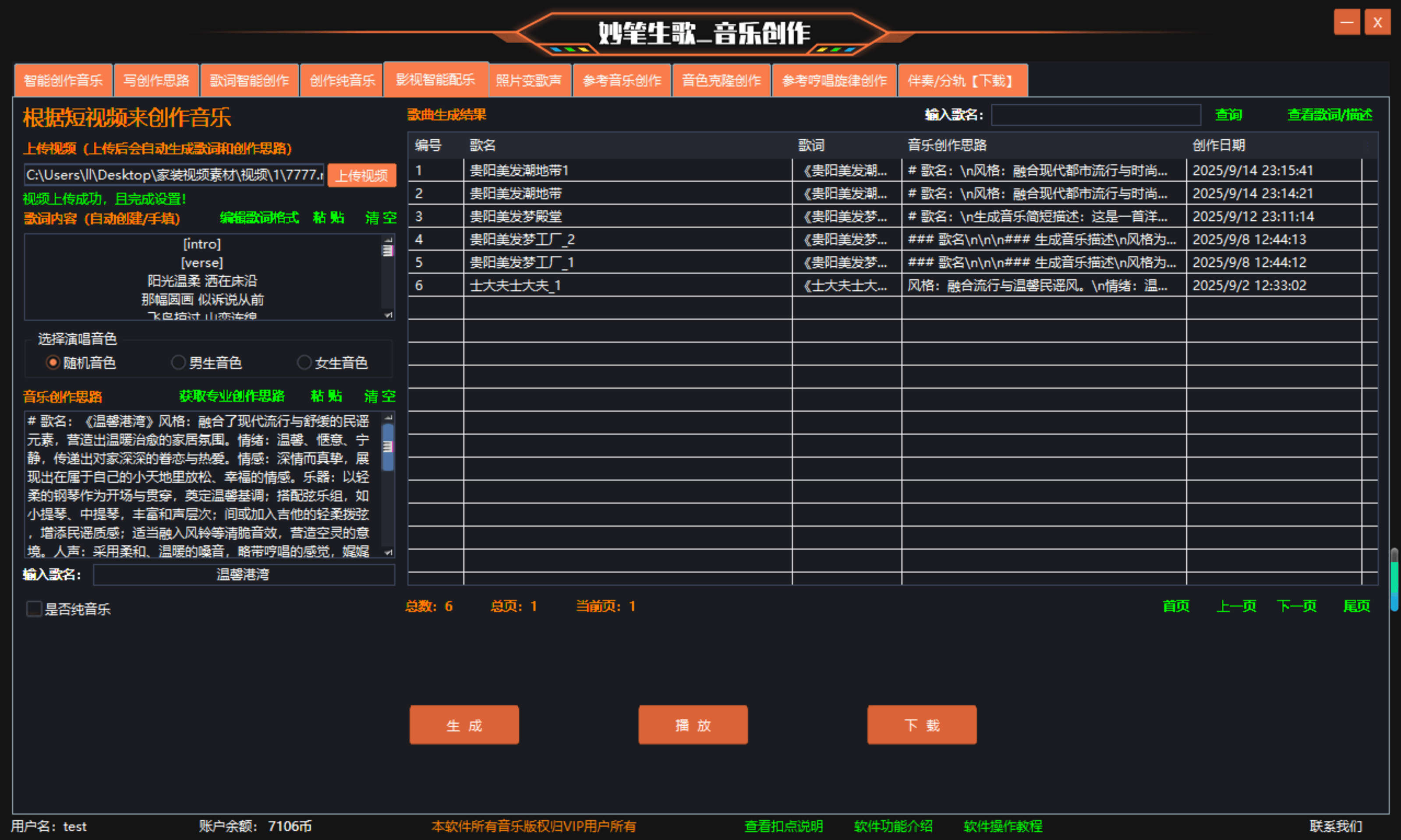This screenshot has width=1401, height=840.
Task: Go to 下一页 of results
Action: (1296, 606)
